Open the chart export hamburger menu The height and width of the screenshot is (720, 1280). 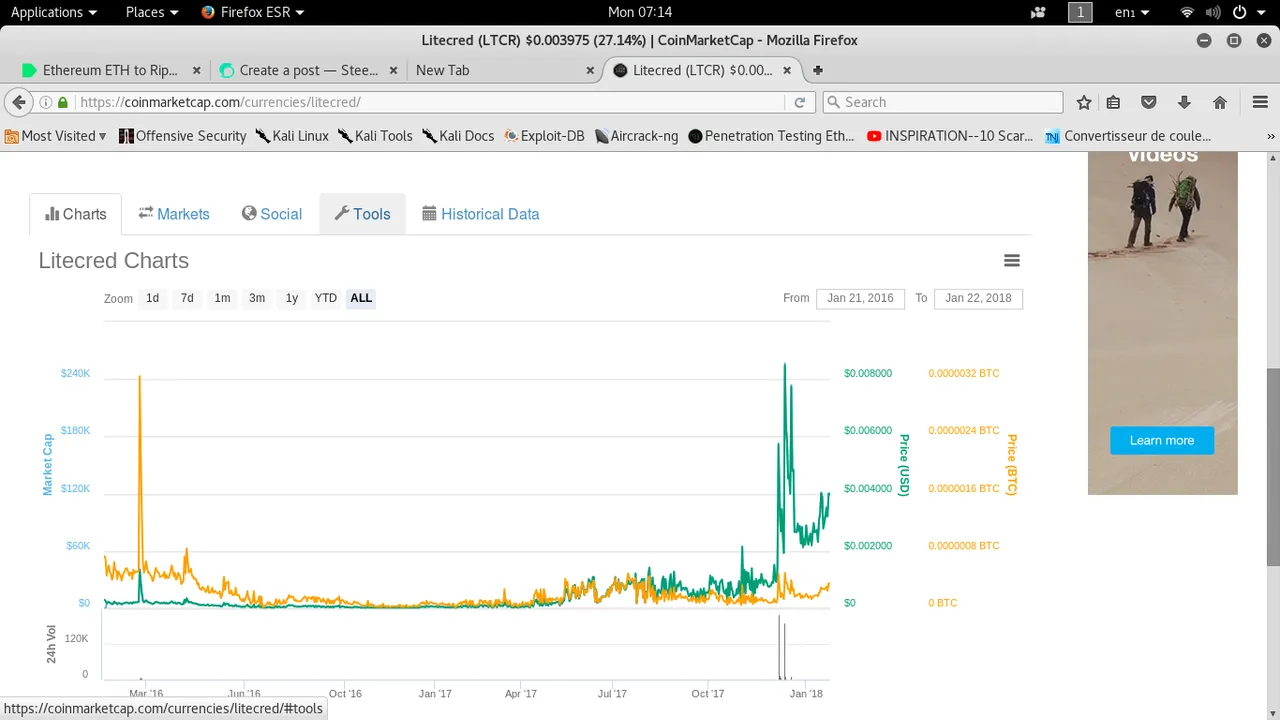click(x=1012, y=261)
